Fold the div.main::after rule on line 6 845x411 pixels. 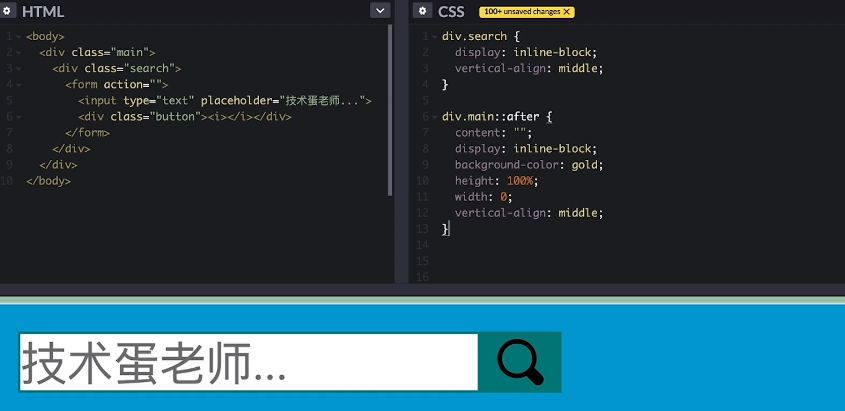point(434,117)
